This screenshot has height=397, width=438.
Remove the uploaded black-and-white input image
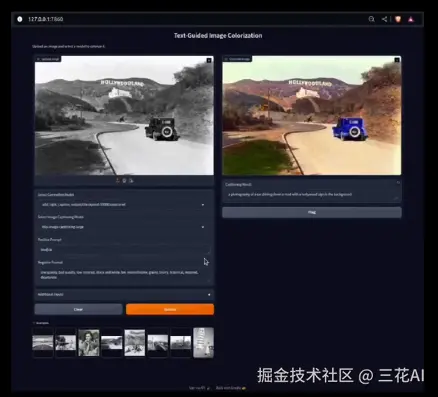click(x=209, y=60)
